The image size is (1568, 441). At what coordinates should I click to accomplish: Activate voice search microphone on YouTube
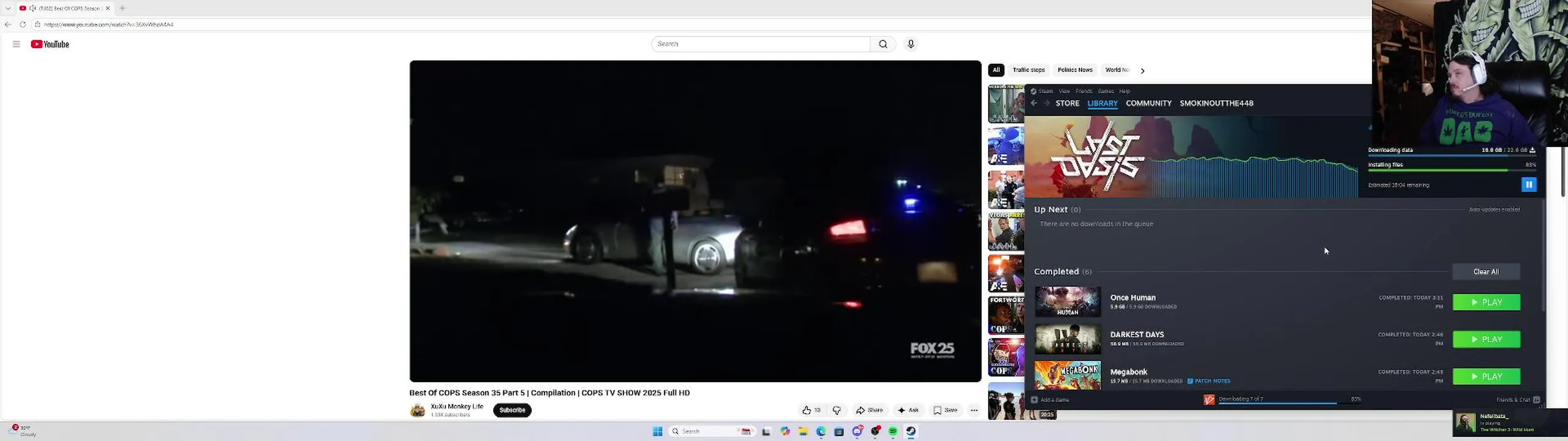(911, 44)
